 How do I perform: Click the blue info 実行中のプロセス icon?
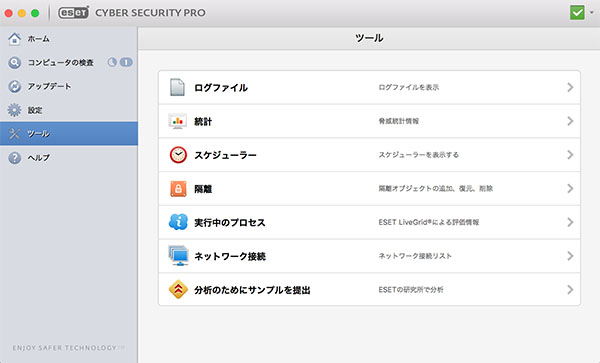(x=178, y=222)
